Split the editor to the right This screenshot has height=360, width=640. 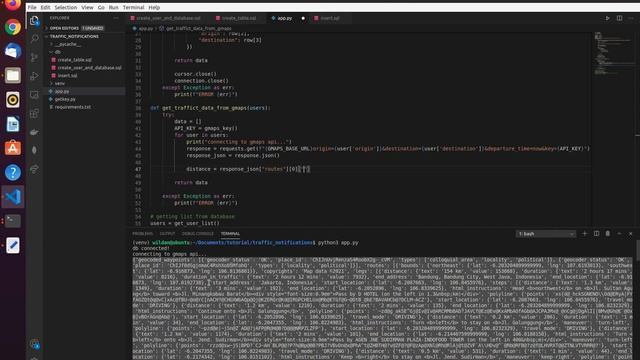[x=619, y=18]
